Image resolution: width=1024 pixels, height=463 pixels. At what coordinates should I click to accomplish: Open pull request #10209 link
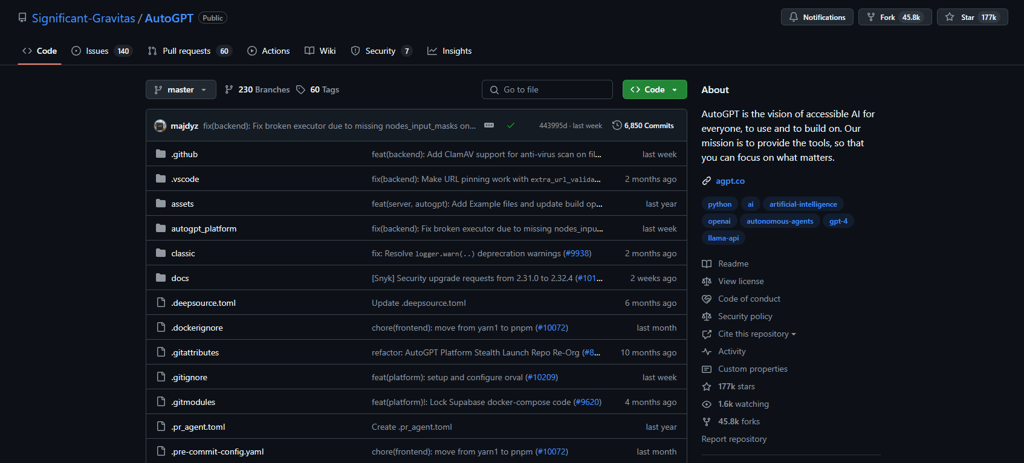543,377
